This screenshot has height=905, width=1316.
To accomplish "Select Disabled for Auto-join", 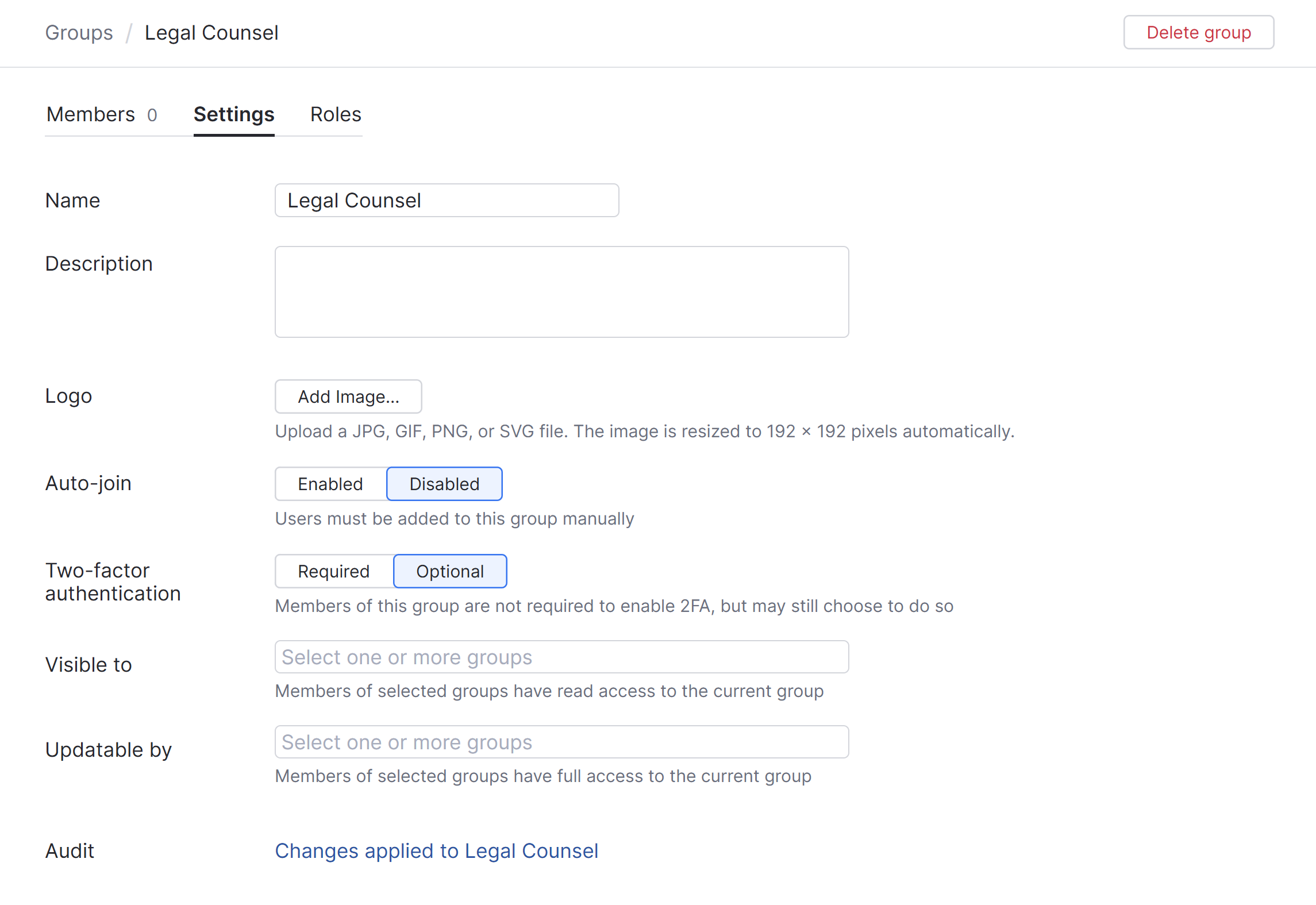I will [444, 484].
